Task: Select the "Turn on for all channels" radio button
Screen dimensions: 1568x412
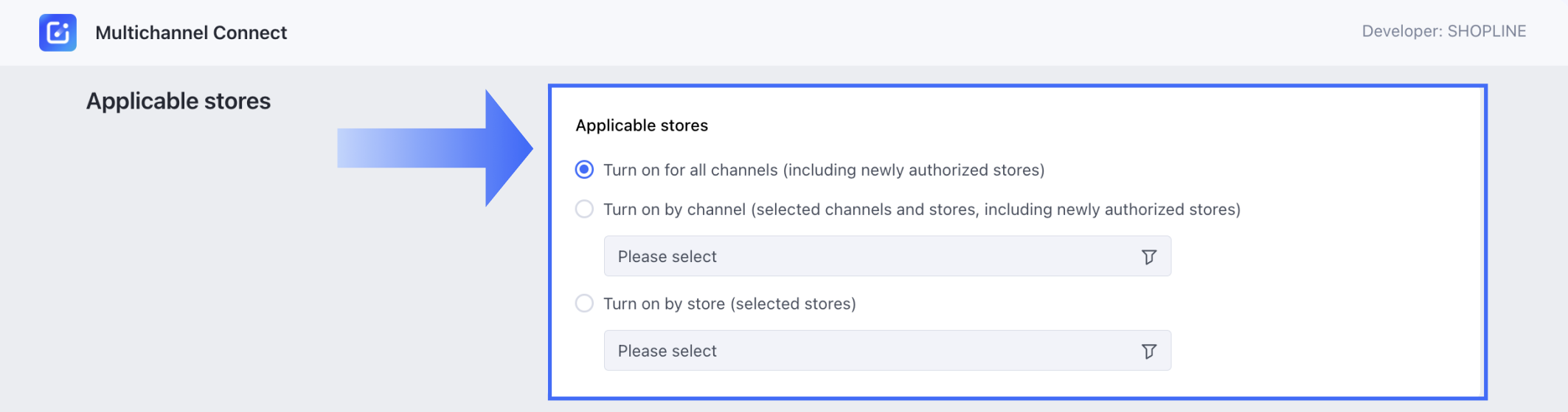Action: click(584, 170)
